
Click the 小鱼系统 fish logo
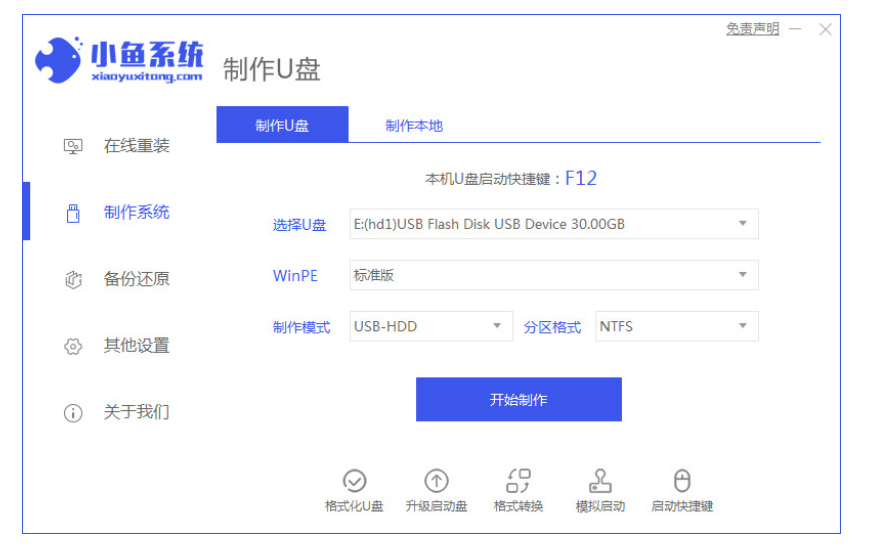pos(58,61)
